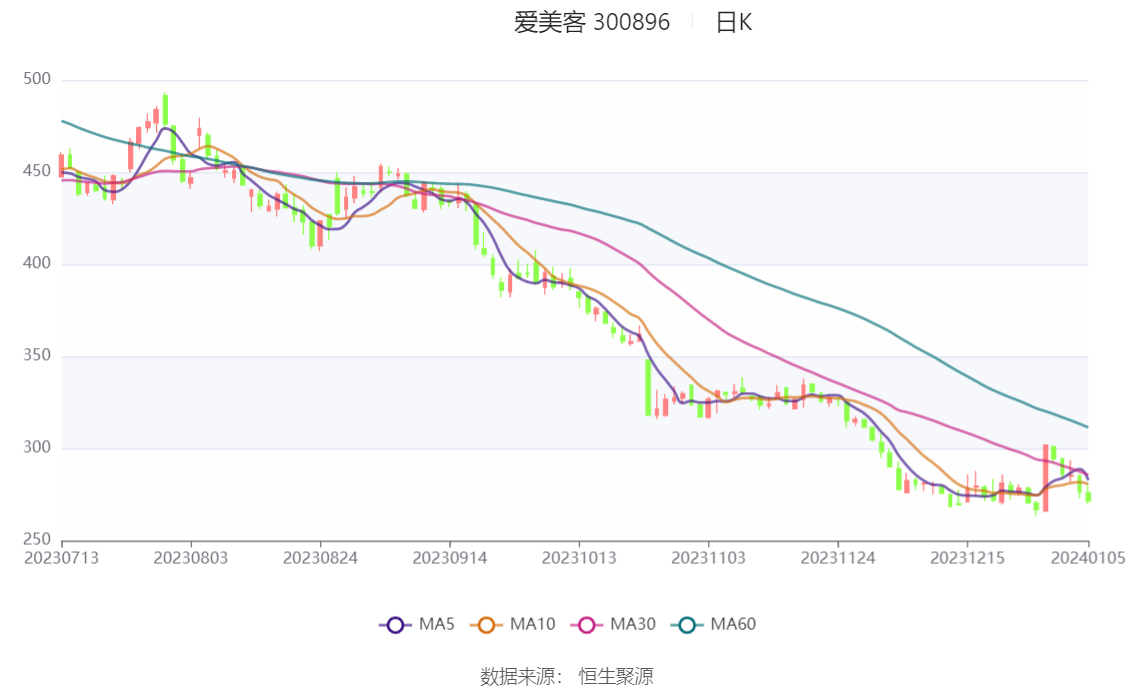The width and height of the screenshot is (1134, 689).
Task: Select the 20231103 x-axis date label
Action: point(709,558)
